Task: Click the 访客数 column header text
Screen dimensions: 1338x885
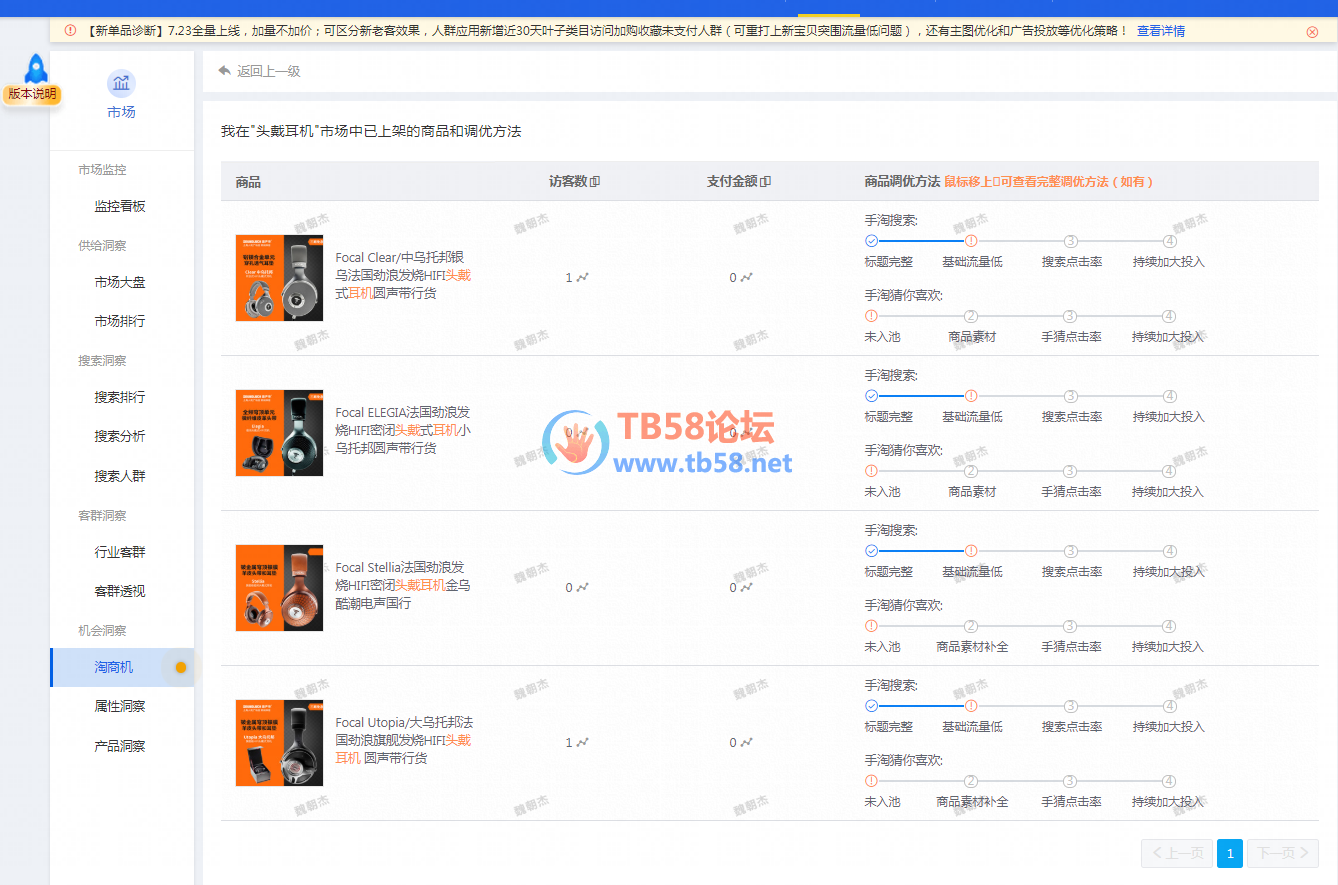Action: coord(568,182)
